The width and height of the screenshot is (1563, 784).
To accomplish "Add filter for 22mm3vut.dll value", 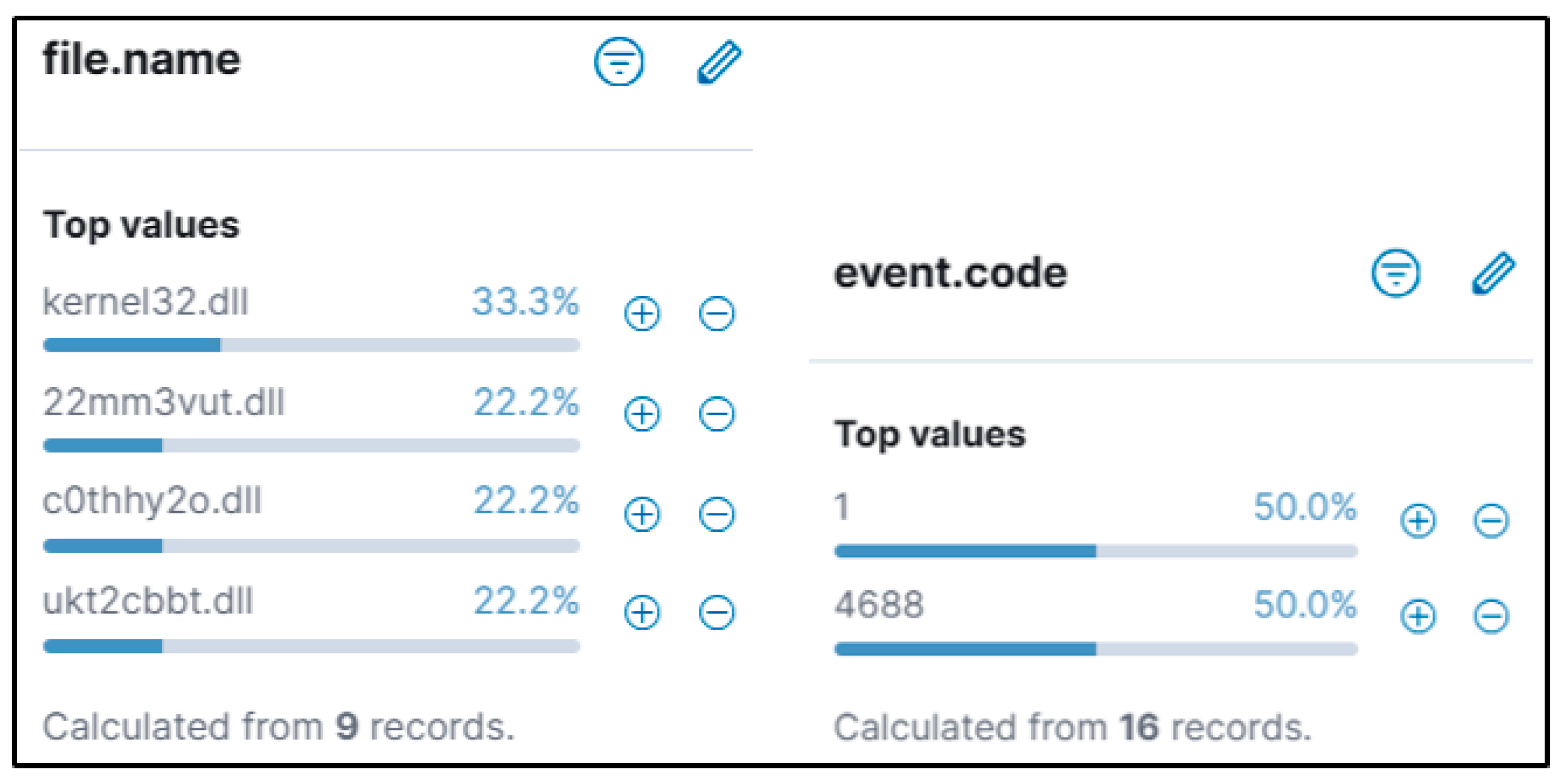I will pos(642,414).
